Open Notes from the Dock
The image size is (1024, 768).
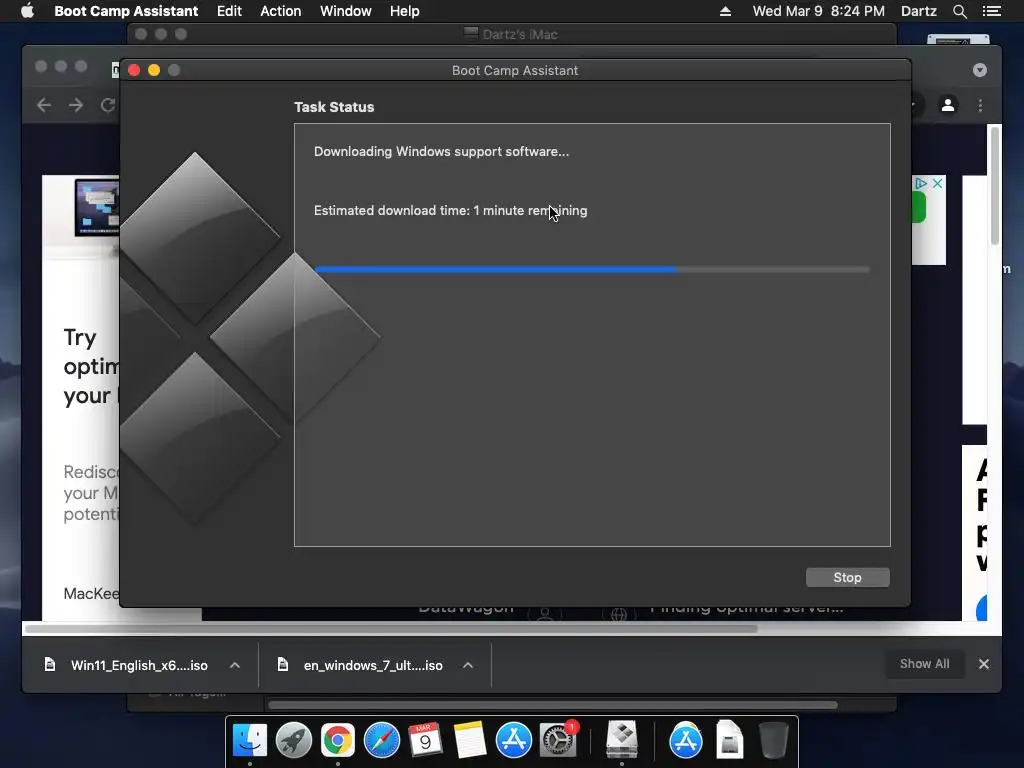tap(470, 741)
